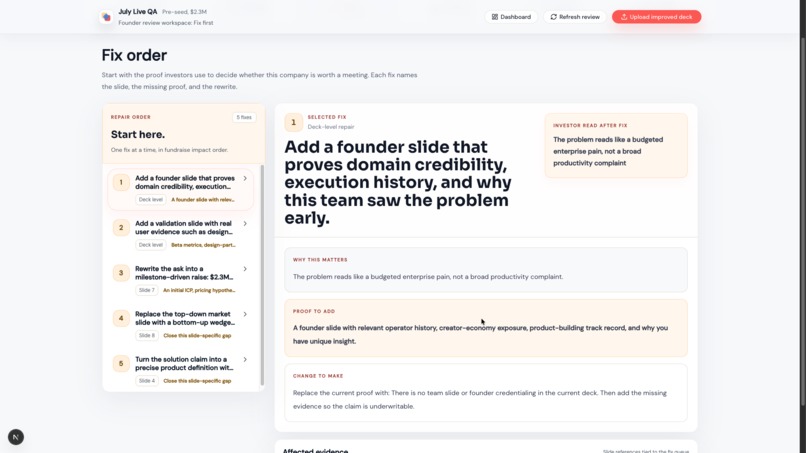
Task: Click the Affected evidence heading
Action: tap(315, 450)
